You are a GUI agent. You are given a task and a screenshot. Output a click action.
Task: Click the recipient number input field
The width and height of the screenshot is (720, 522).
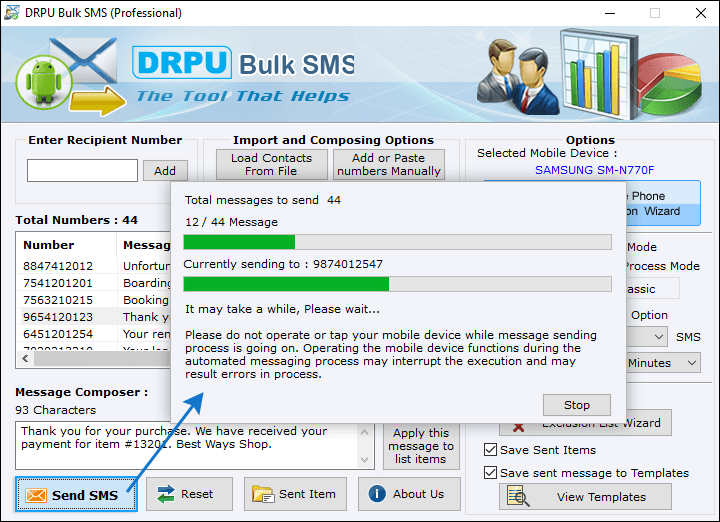click(x=82, y=170)
